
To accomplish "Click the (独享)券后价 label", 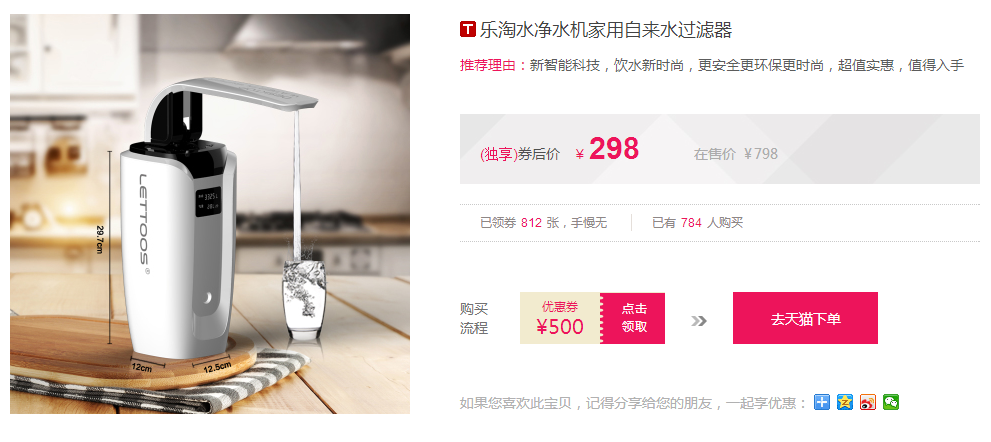I will 520,154.
